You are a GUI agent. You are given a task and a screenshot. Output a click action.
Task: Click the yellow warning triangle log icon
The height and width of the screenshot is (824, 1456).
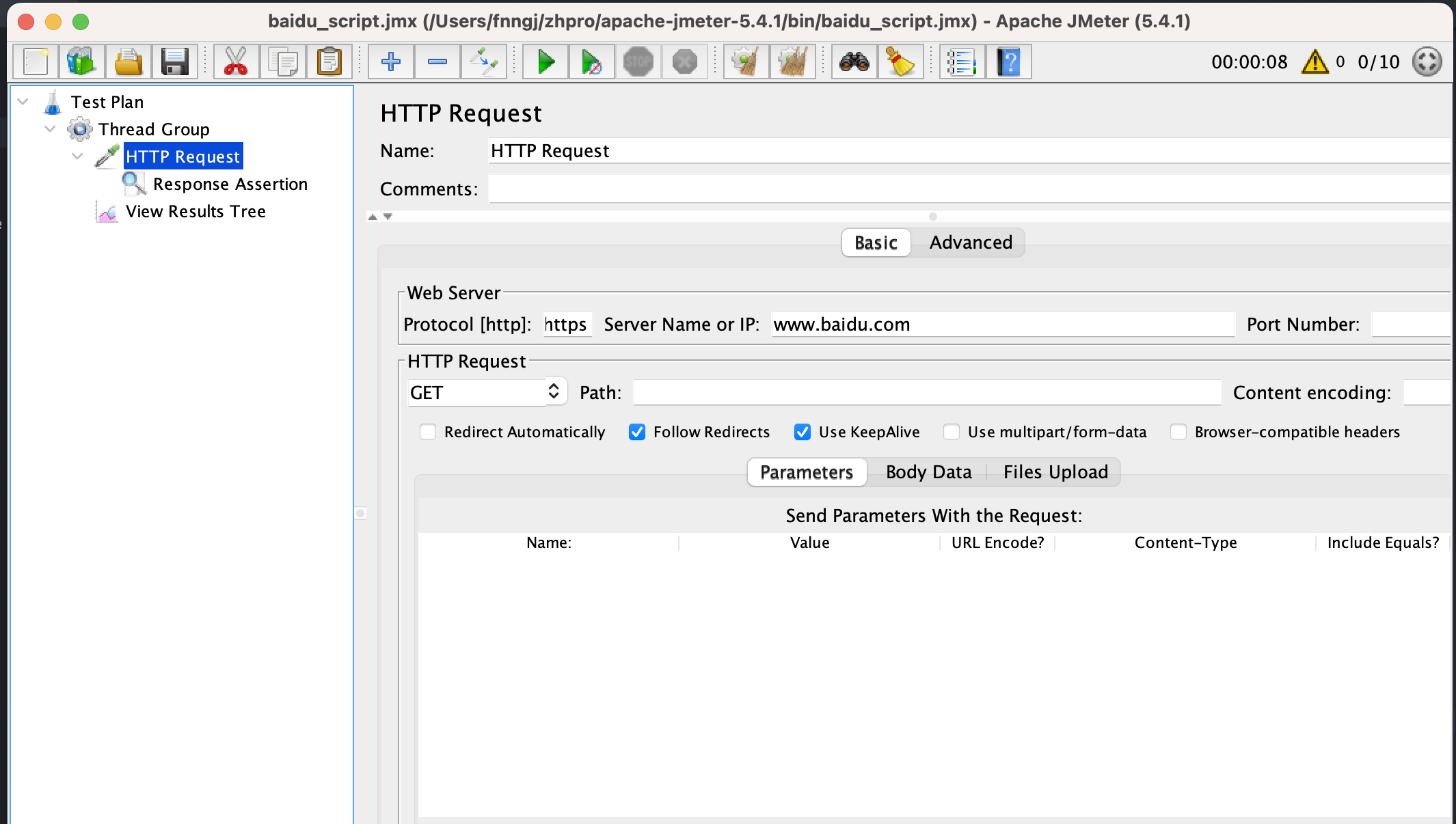1315,62
